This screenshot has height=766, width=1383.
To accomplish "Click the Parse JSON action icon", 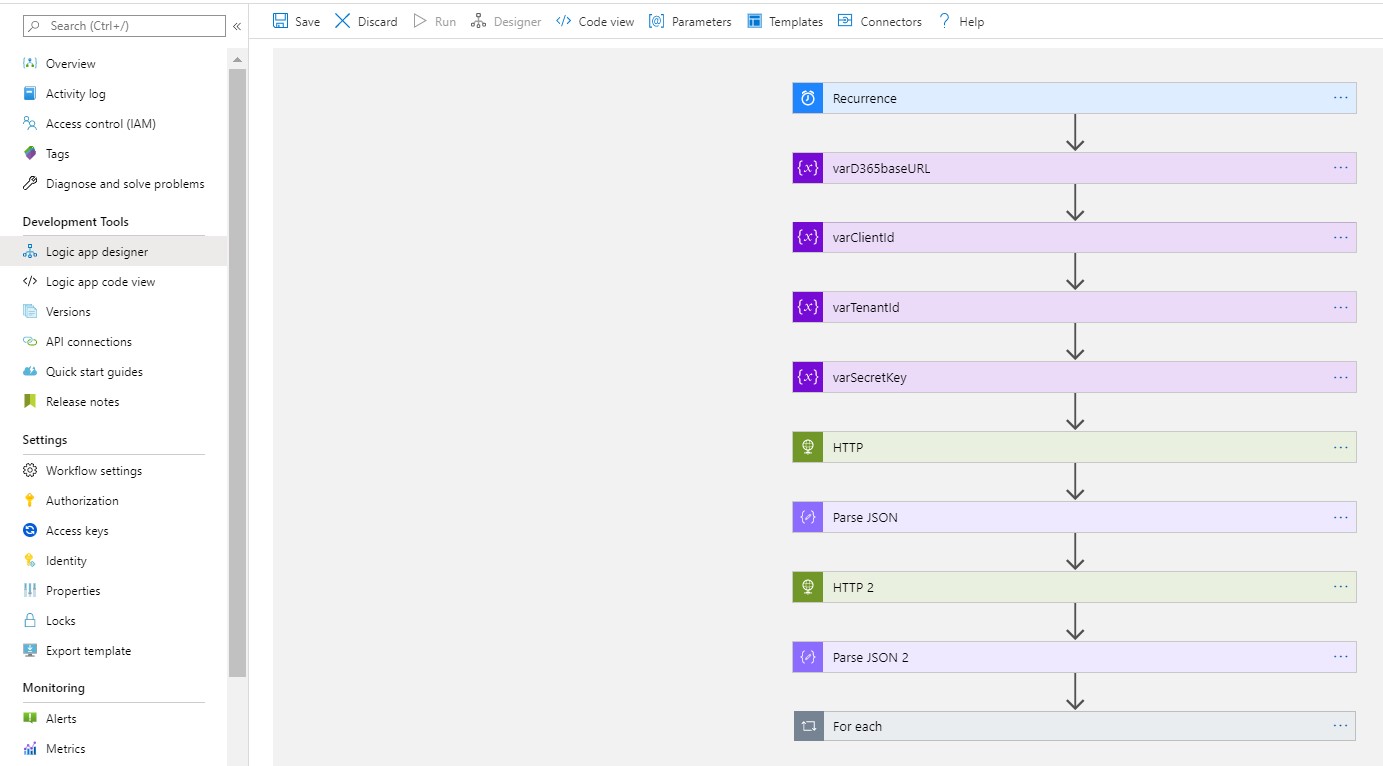I will pyautogui.click(x=807, y=517).
